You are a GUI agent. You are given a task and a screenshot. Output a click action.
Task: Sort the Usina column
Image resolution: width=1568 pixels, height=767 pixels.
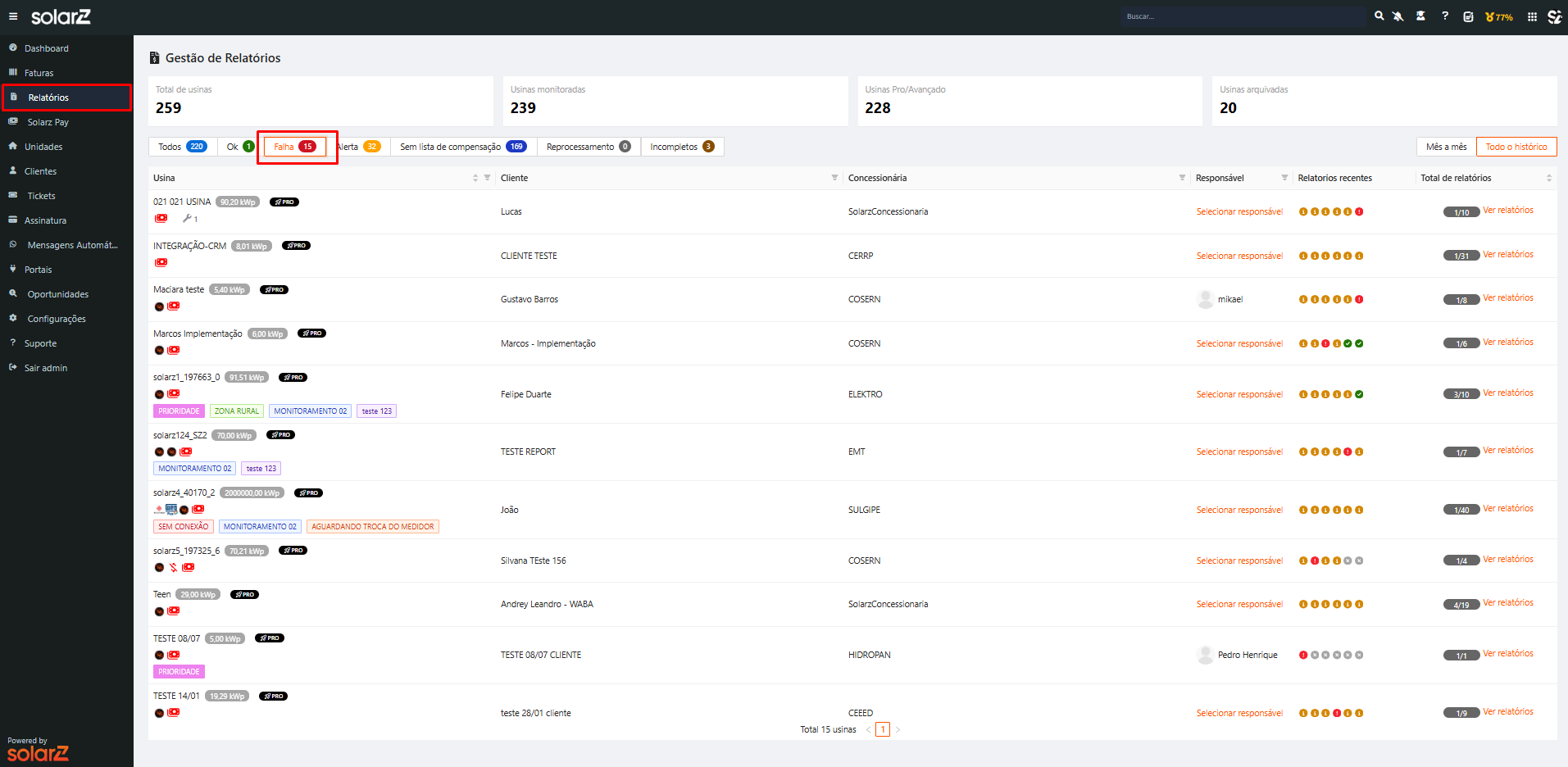pyautogui.click(x=475, y=178)
